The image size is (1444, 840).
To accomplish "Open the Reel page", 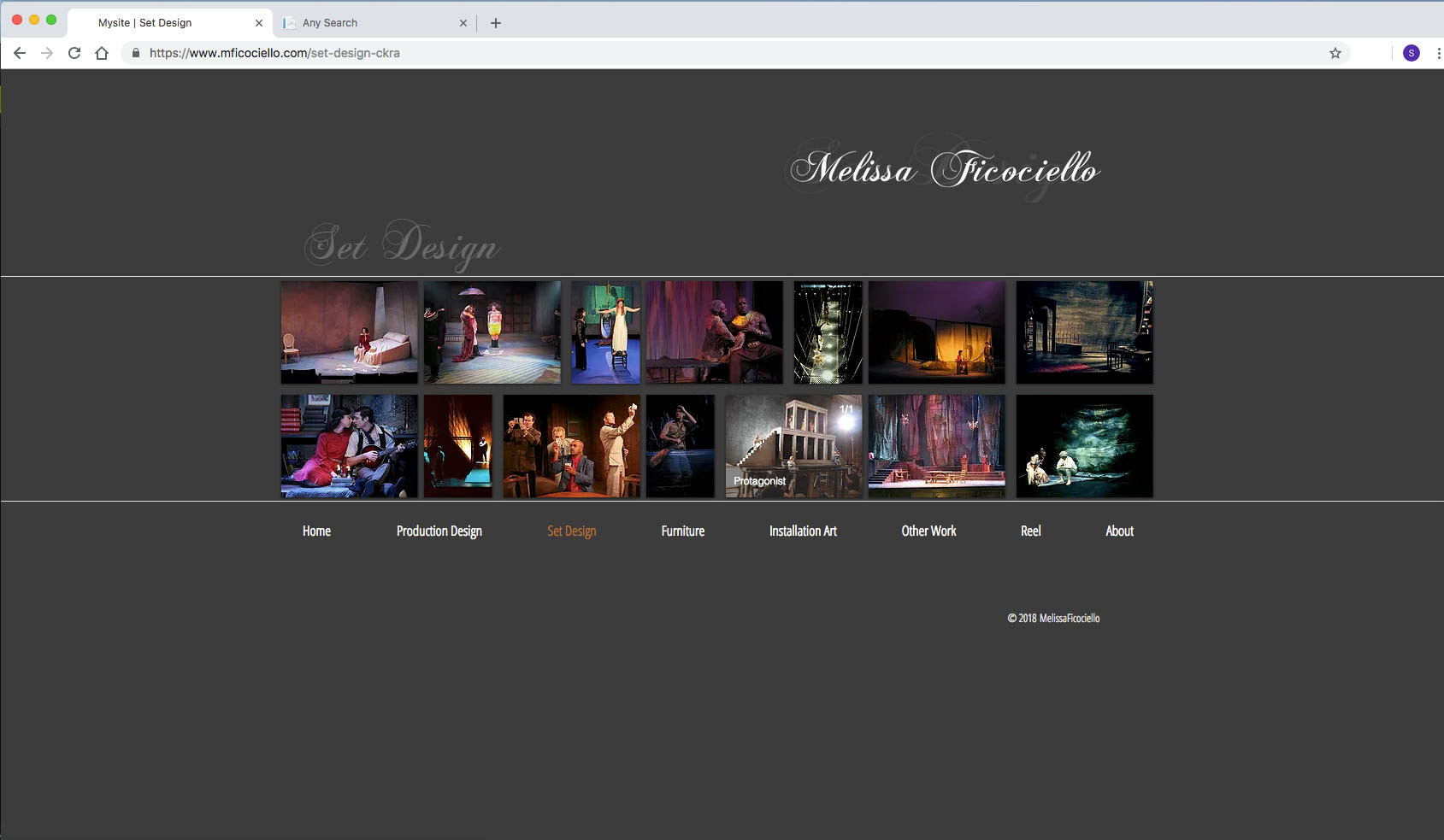I will (x=1031, y=531).
